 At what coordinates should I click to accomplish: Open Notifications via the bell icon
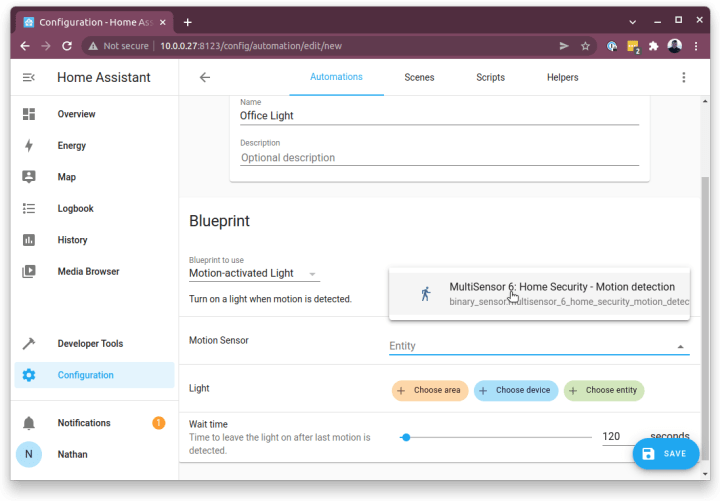[28, 423]
